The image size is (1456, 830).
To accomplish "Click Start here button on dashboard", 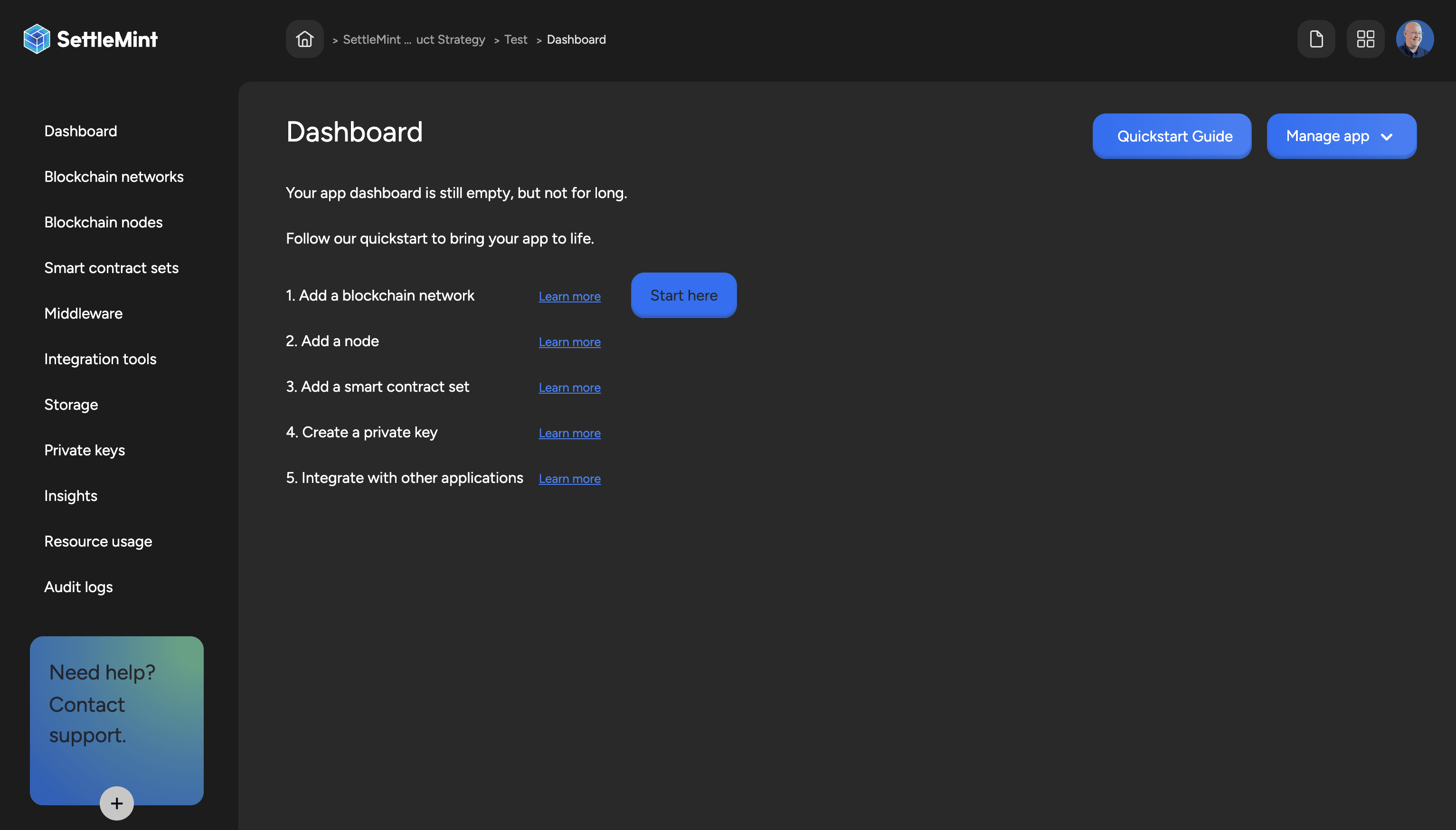I will (684, 295).
